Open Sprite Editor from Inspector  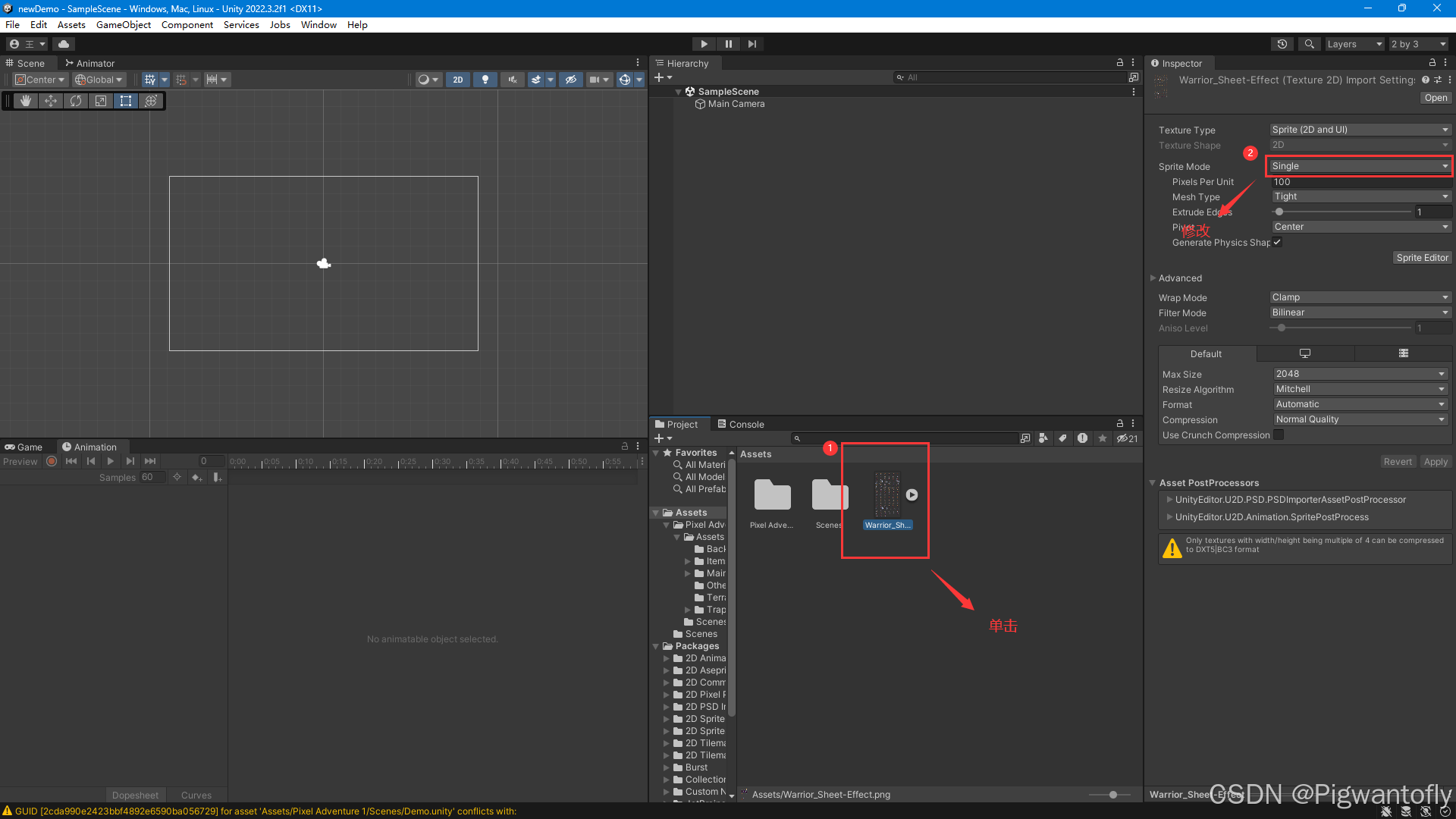pyautogui.click(x=1421, y=257)
